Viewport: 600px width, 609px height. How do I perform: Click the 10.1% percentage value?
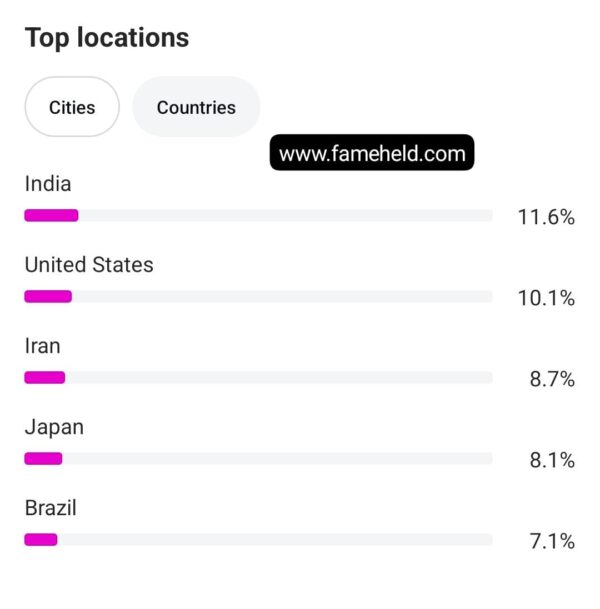pos(546,298)
